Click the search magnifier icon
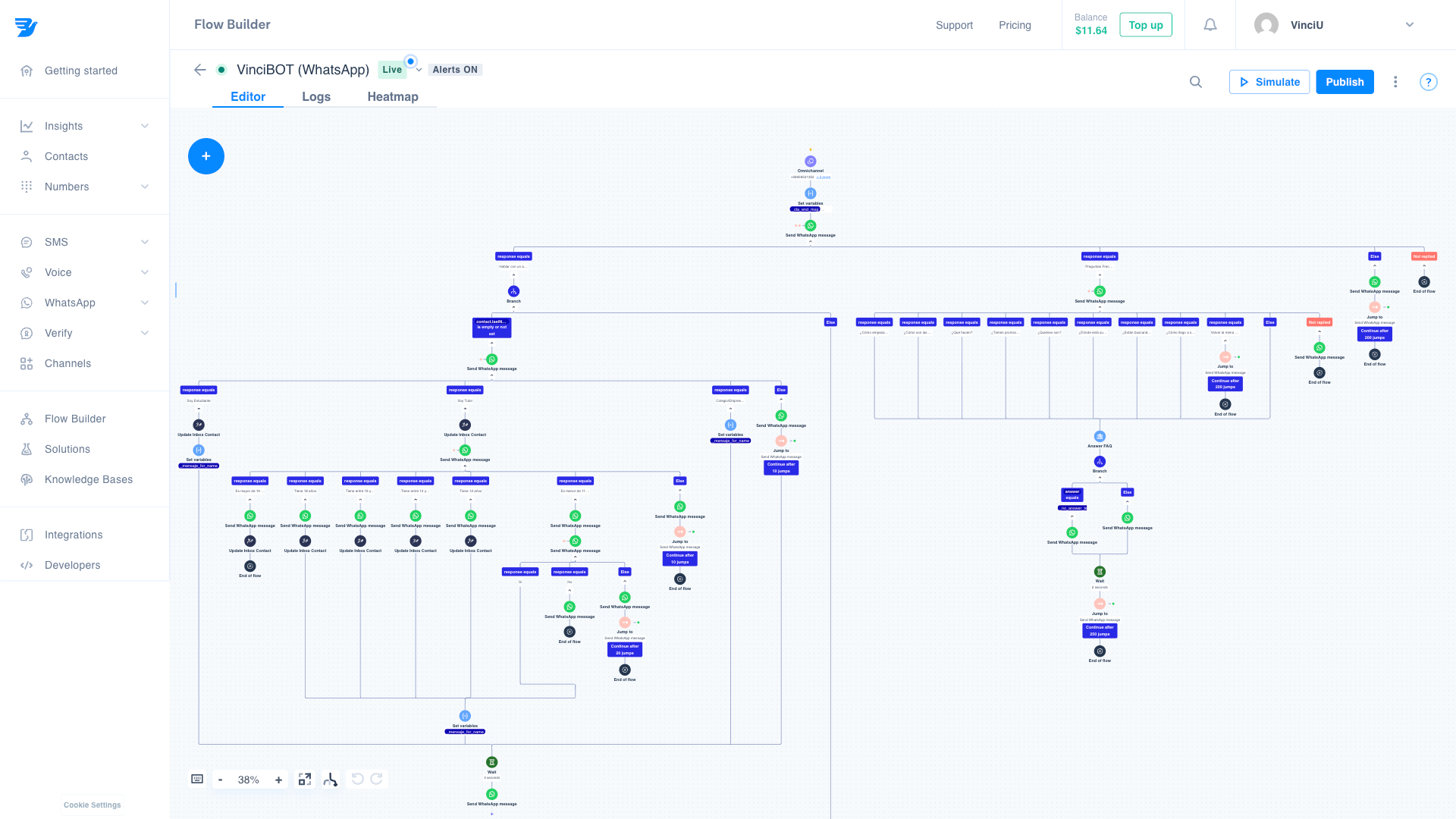Screen dimensions: 1456x819 pyautogui.click(x=1196, y=82)
